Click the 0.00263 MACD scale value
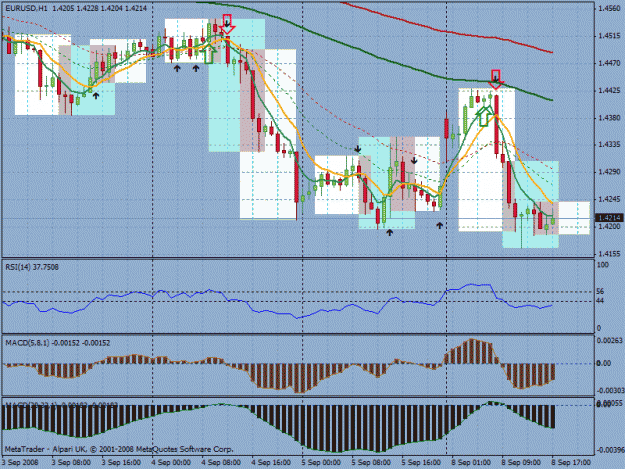Viewport: 625px width, 469px height. (609, 341)
